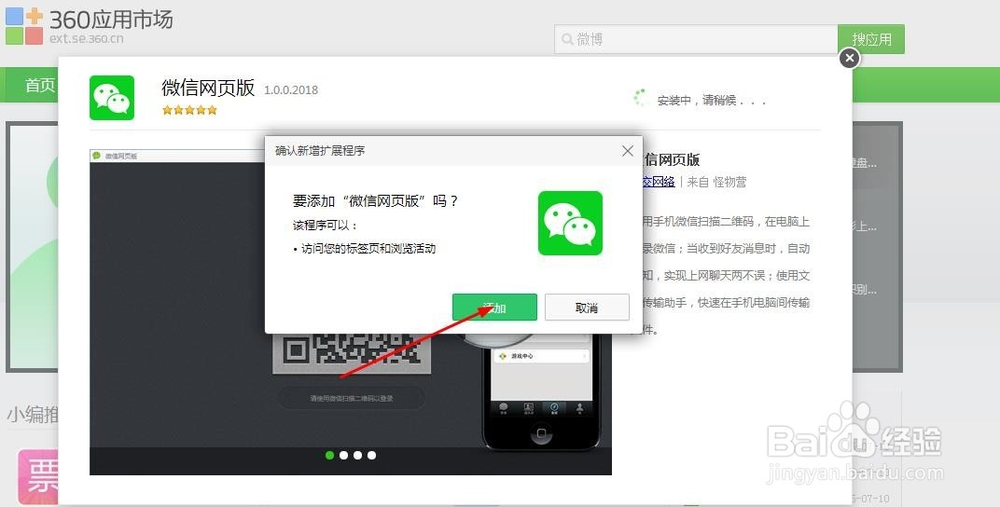
Task: Click into the 微博 search input field
Action: tap(696, 39)
